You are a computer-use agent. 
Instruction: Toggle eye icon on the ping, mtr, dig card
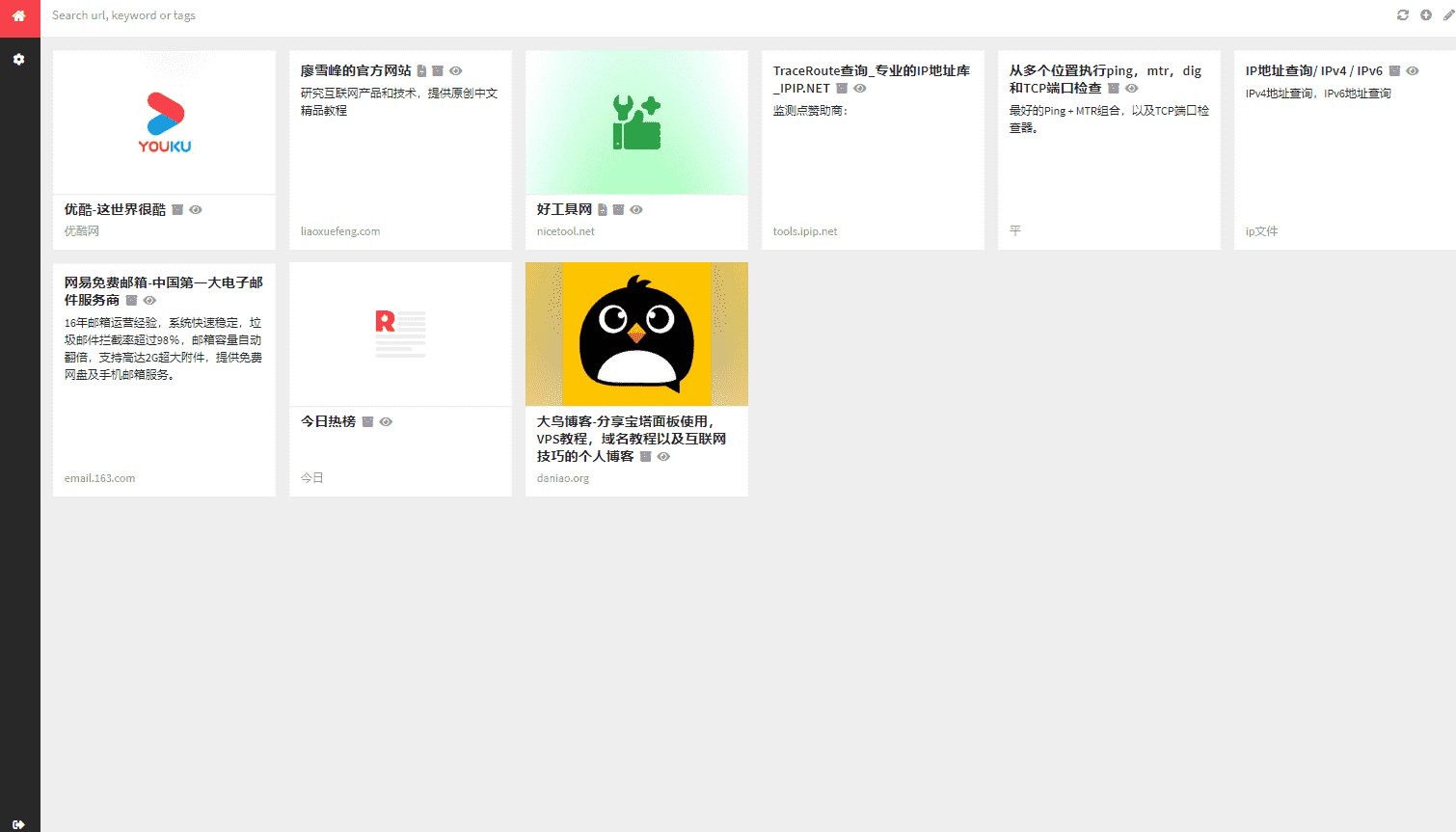point(1132,88)
